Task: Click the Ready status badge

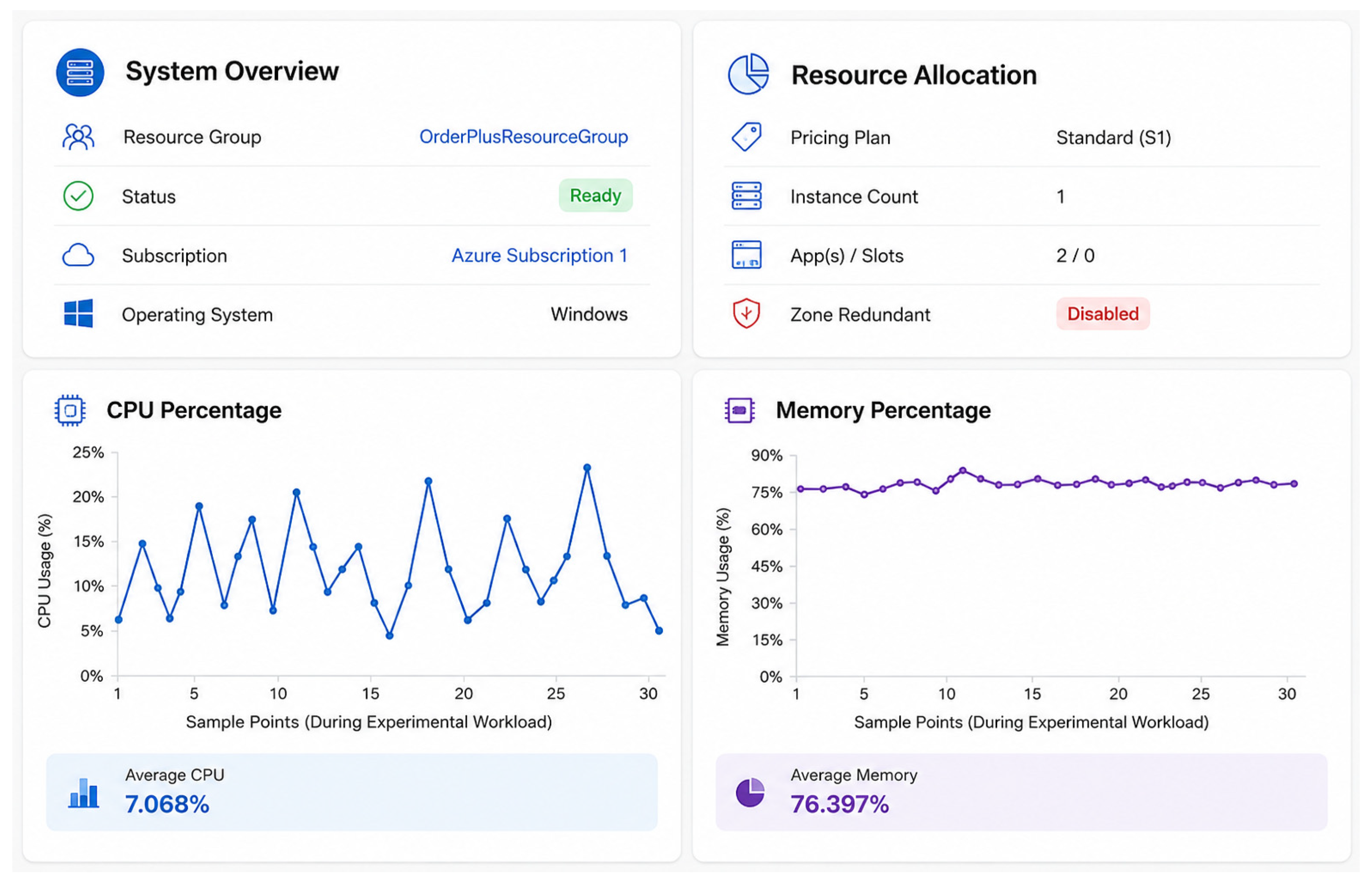Action: point(596,196)
